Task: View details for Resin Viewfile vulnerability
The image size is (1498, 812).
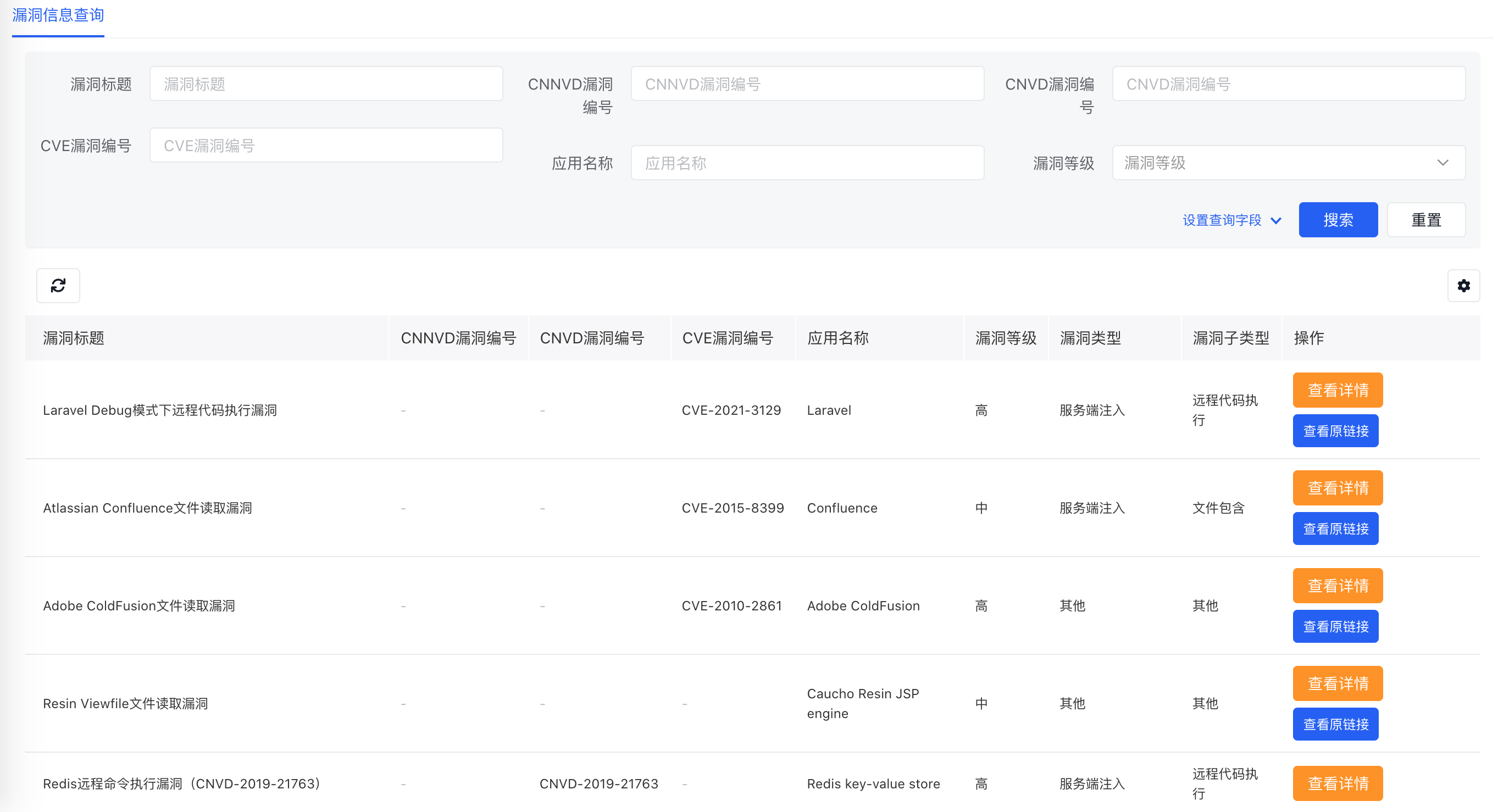Action: tap(1338, 683)
